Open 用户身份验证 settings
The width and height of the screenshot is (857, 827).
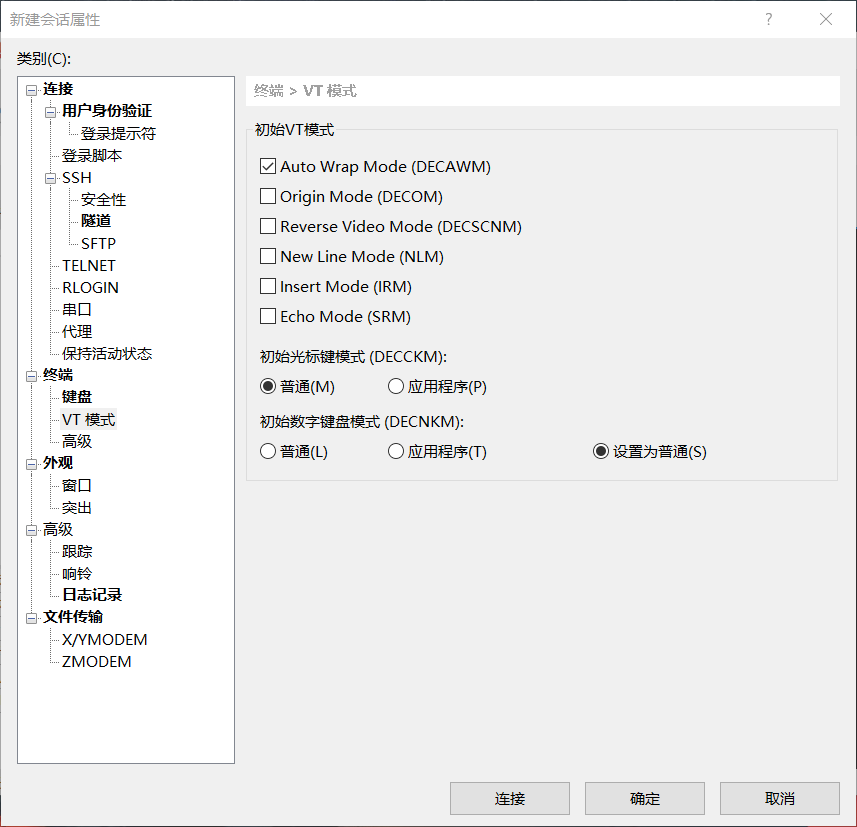(x=107, y=111)
